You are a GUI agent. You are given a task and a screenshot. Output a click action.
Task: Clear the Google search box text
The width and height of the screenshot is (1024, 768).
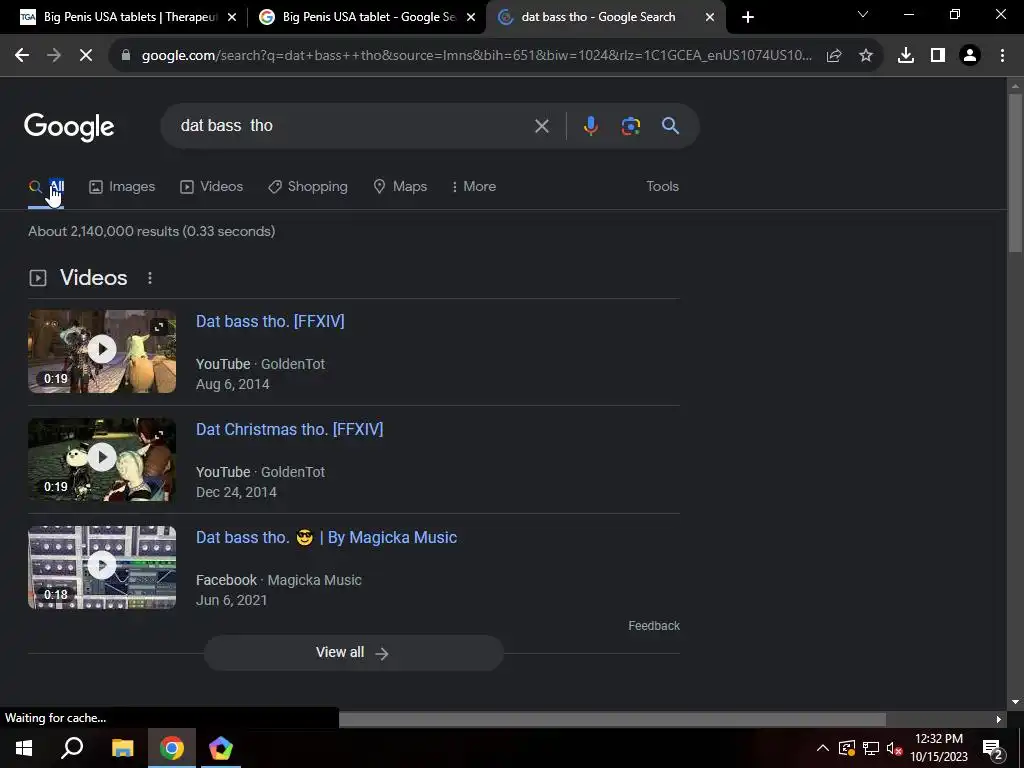[x=541, y=126]
